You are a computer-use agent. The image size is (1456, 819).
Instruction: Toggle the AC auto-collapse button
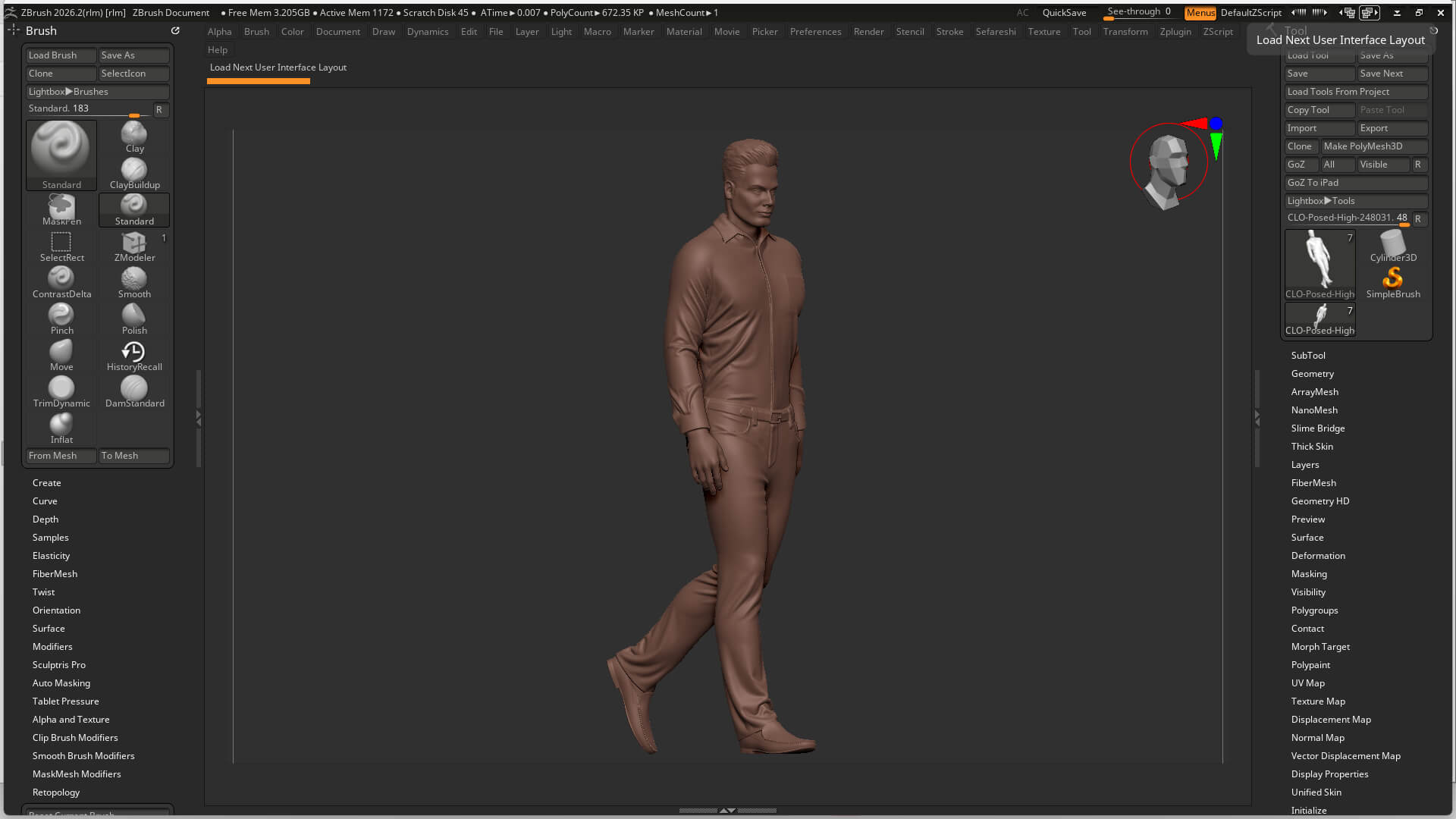click(x=1022, y=13)
